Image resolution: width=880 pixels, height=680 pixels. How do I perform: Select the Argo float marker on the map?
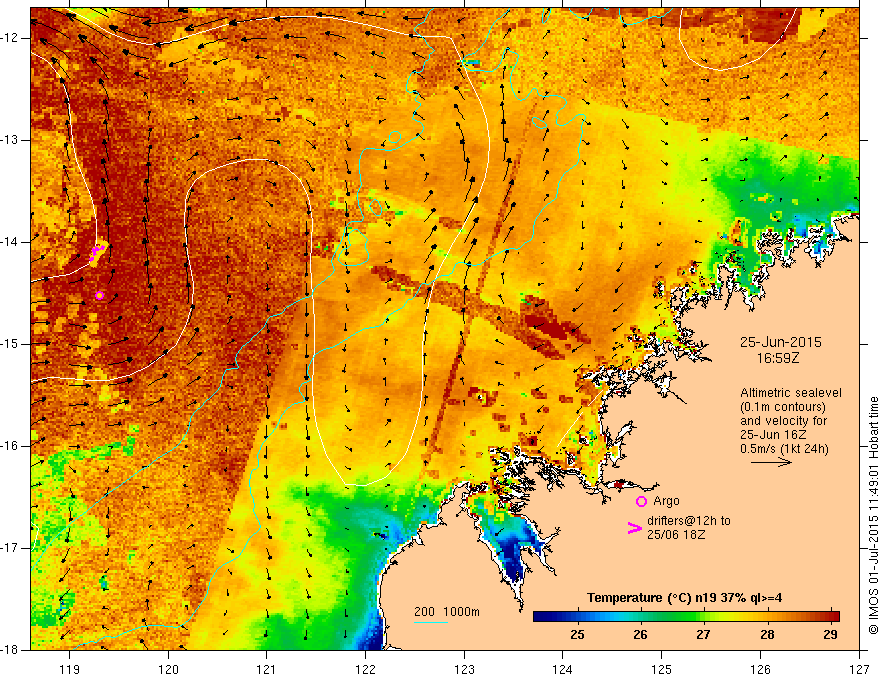pyautogui.click(x=99, y=296)
